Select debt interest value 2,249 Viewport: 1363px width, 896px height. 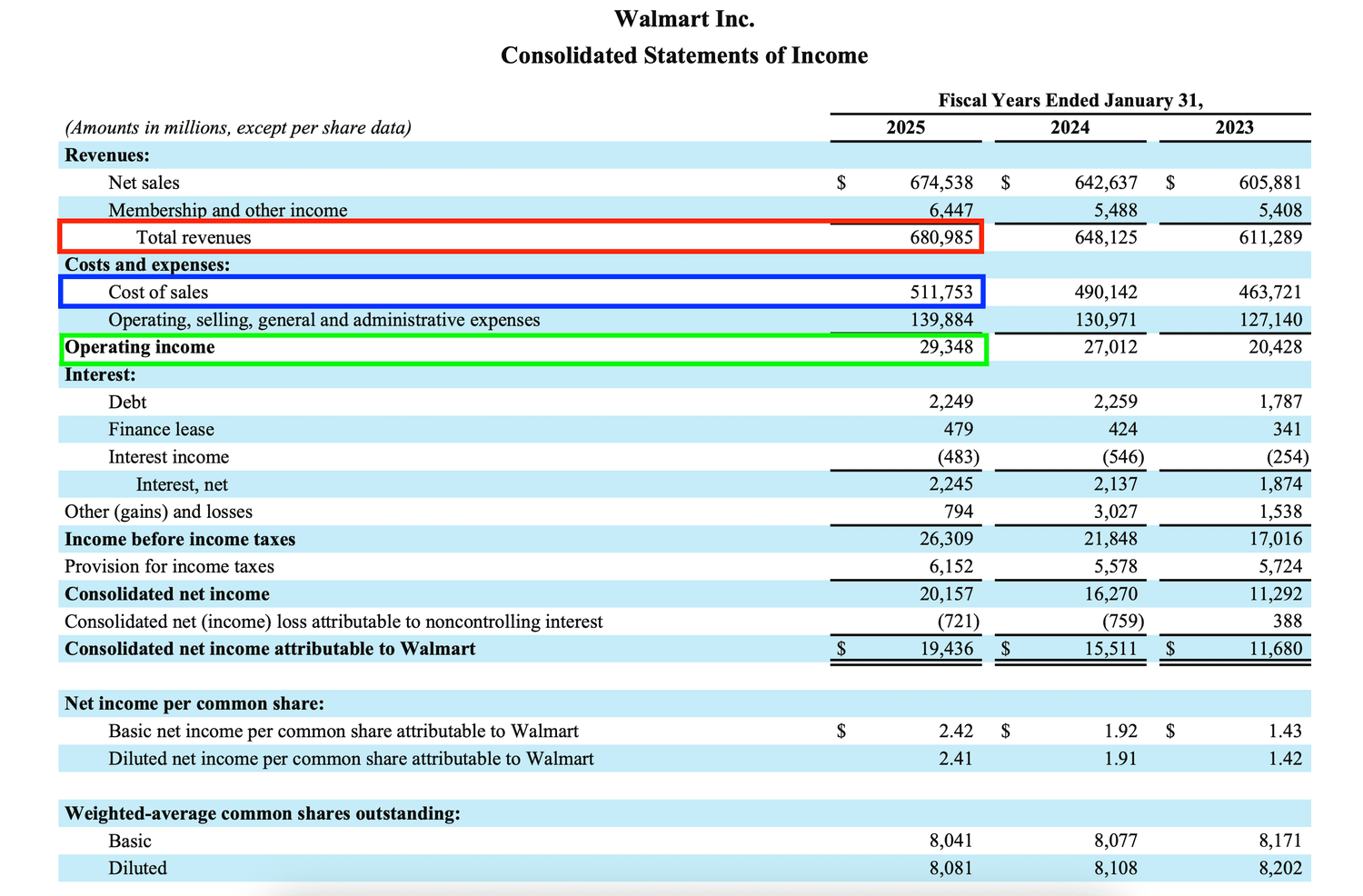(951, 402)
